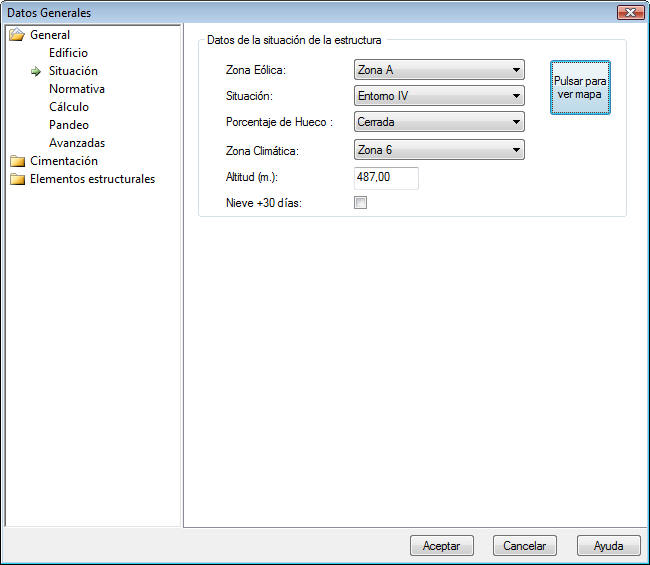
Task: Open the Porcentaje de Hueco dropdown
Action: tap(439, 122)
